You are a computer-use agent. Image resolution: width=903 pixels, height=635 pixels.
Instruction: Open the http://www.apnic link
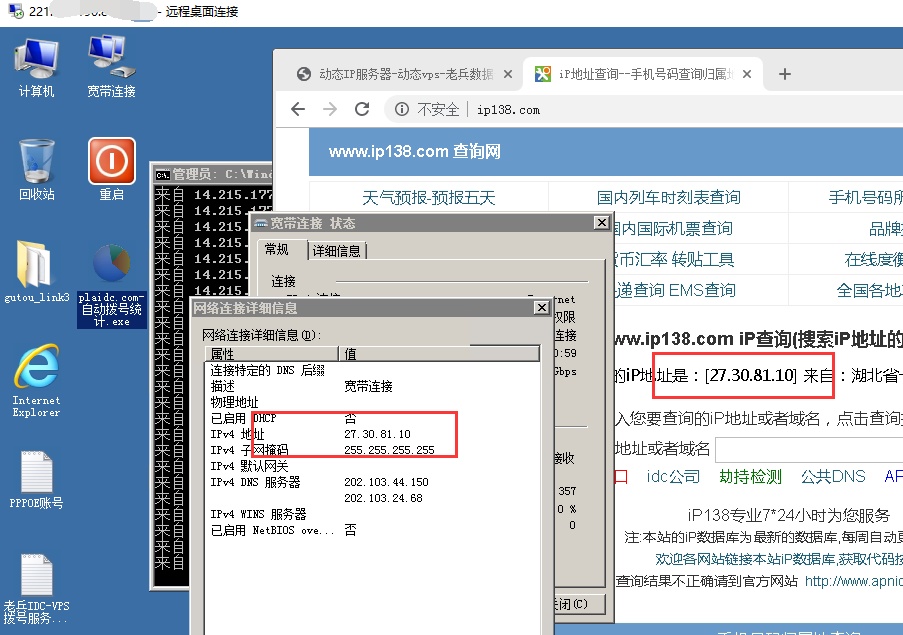click(x=853, y=581)
